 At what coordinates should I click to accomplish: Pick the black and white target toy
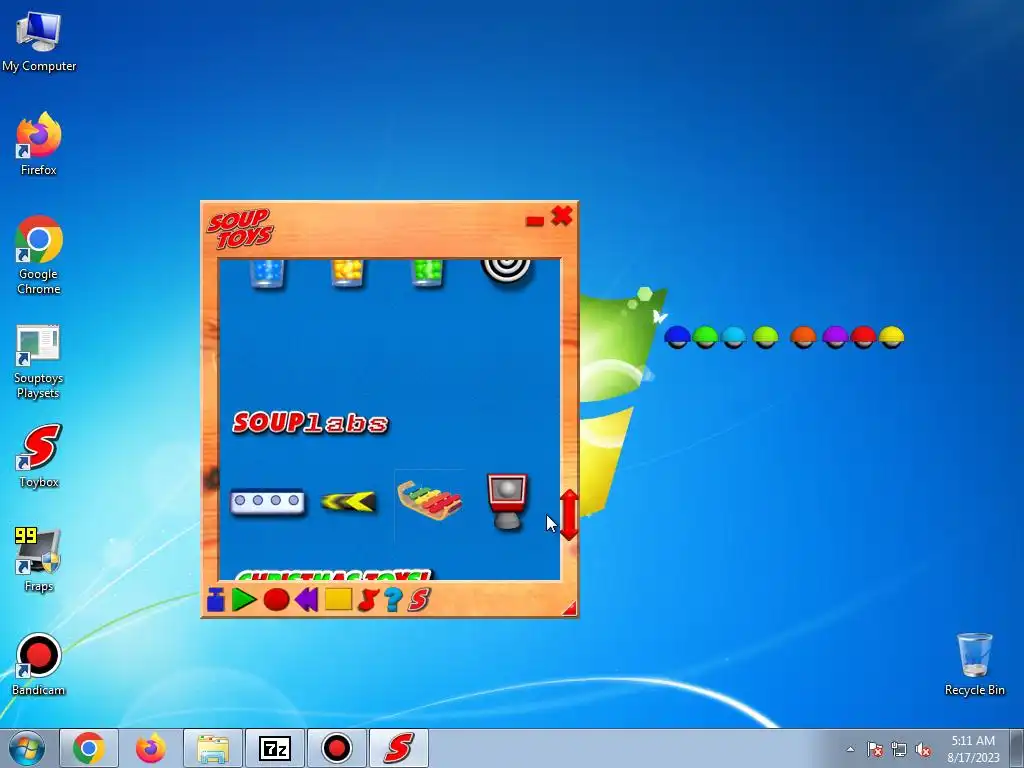pos(507,272)
